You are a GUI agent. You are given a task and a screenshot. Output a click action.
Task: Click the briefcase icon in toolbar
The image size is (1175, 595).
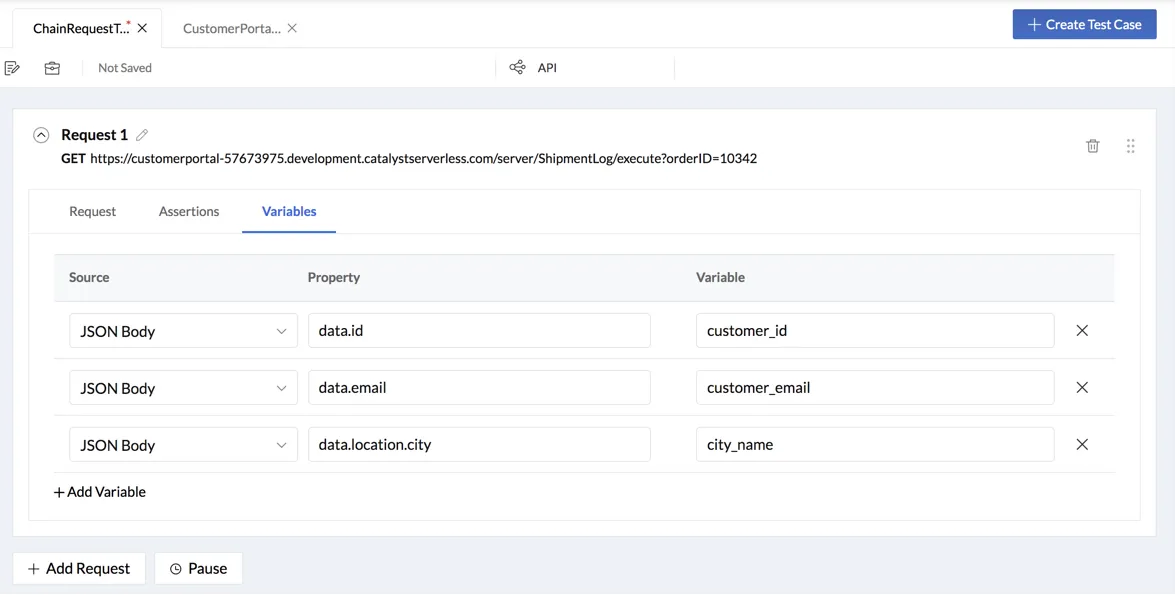point(52,68)
